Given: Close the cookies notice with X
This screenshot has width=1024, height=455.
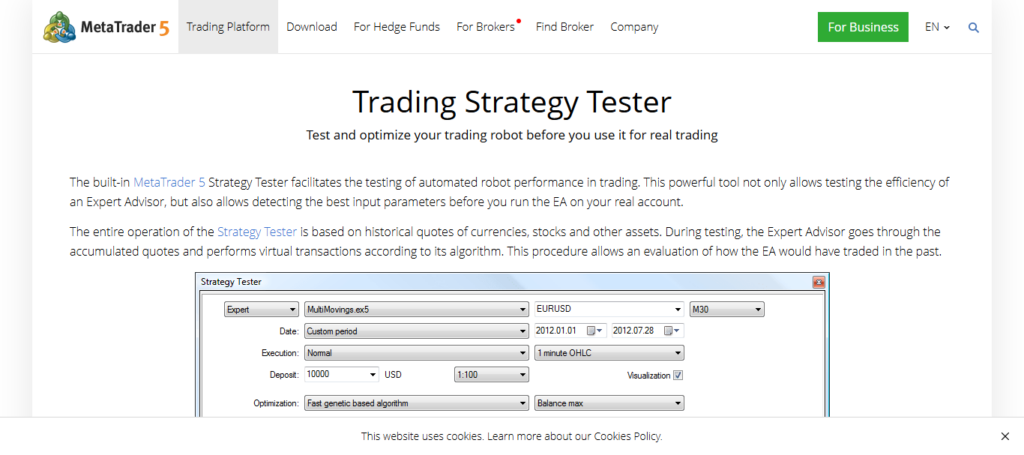Looking at the screenshot, I should pos(1005,436).
